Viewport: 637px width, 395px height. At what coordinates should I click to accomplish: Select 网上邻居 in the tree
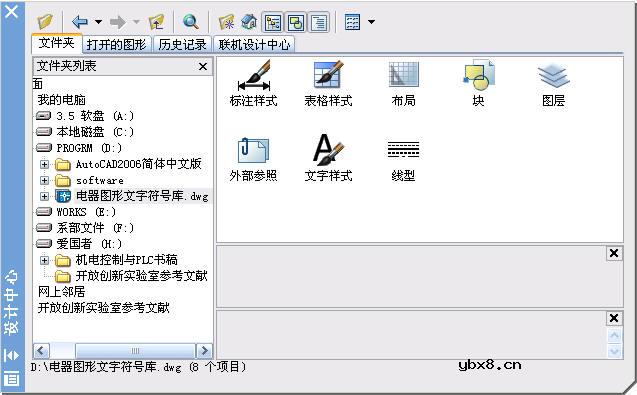click(x=61, y=292)
